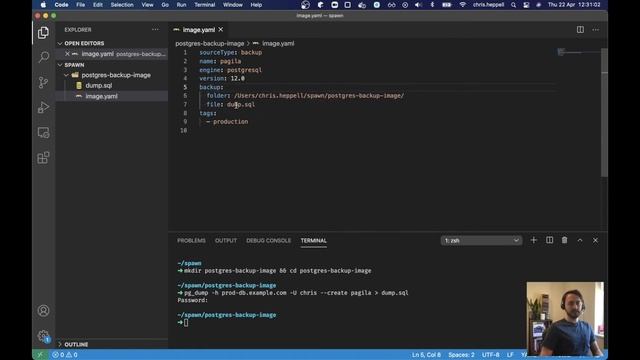Open the Source Control view
This screenshot has height=360, width=640.
43,82
